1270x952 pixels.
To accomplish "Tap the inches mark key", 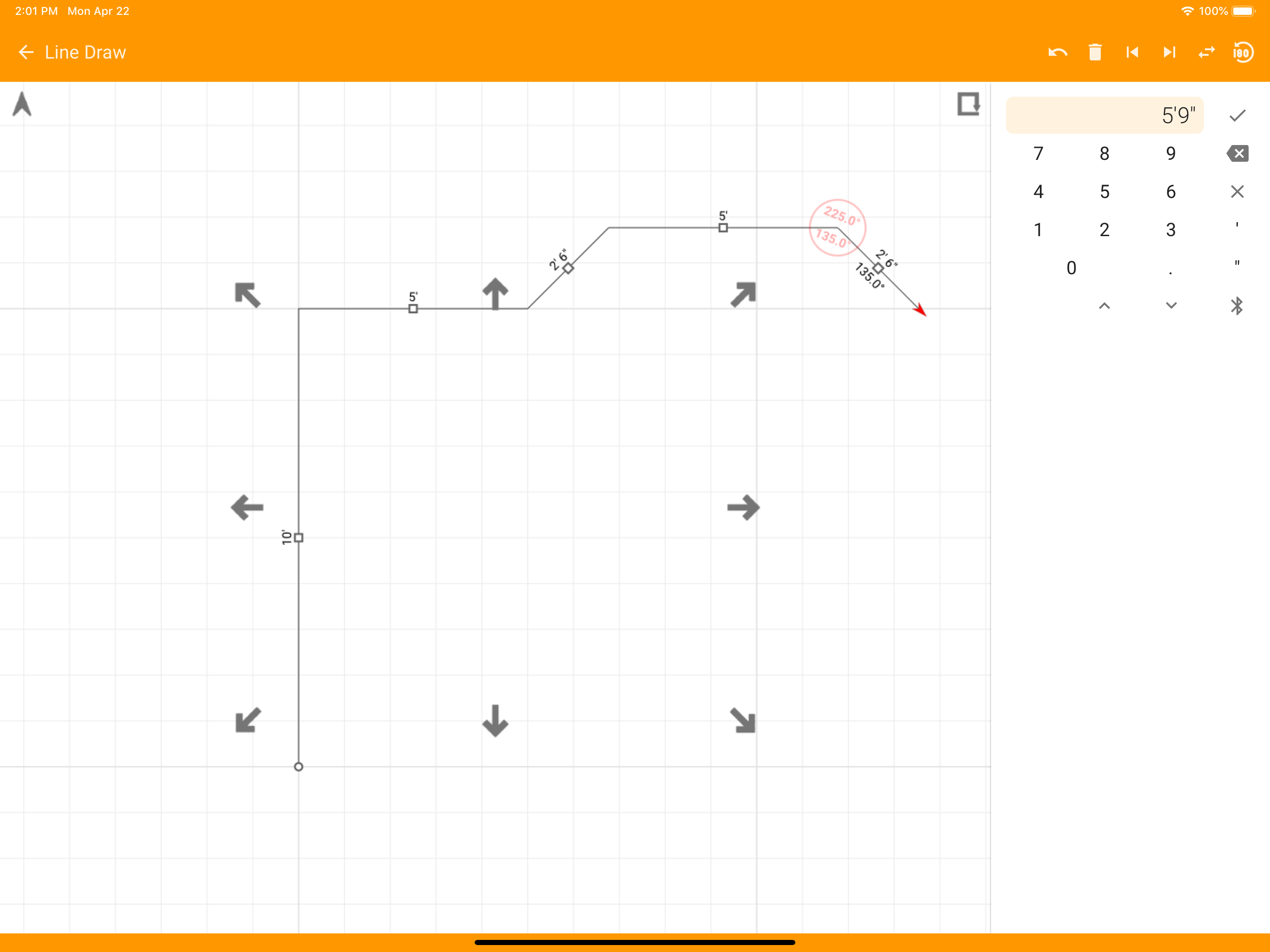I will pos(1237,264).
